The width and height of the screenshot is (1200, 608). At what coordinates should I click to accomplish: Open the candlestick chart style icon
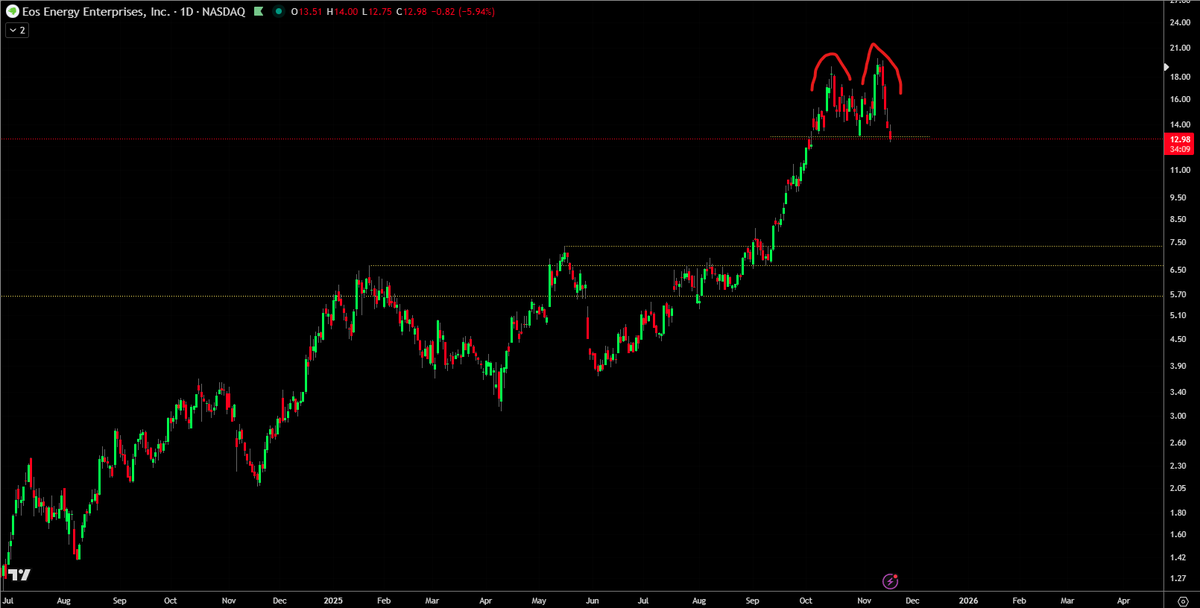[x=258, y=11]
